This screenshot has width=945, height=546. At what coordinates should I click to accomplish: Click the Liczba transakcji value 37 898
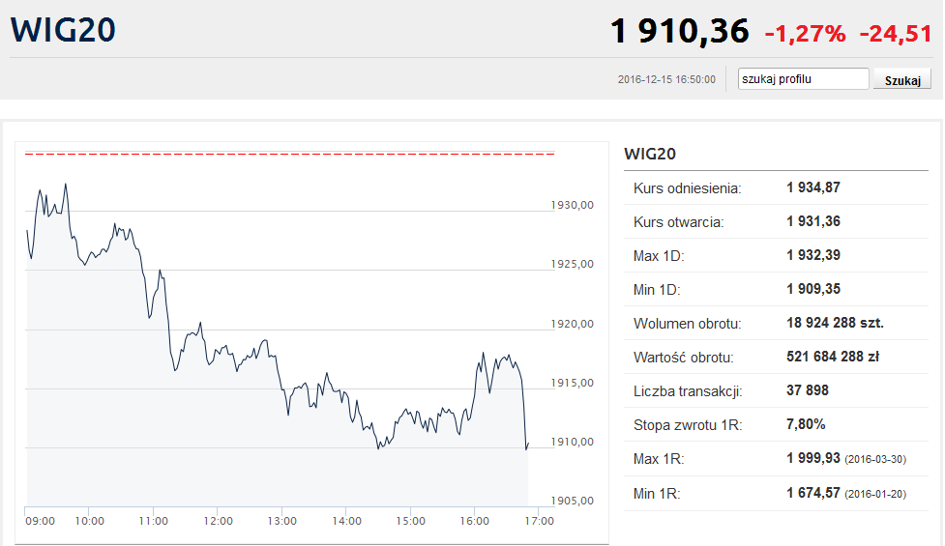[x=807, y=391]
